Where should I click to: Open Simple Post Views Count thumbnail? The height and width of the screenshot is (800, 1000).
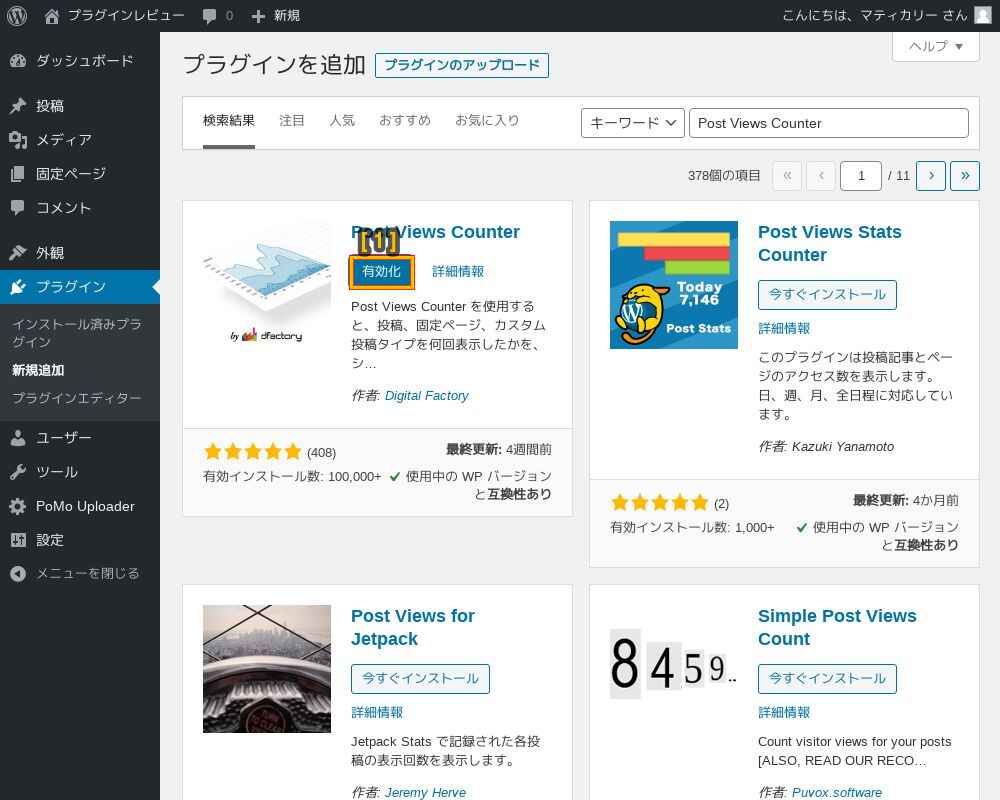(x=673, y=669)
